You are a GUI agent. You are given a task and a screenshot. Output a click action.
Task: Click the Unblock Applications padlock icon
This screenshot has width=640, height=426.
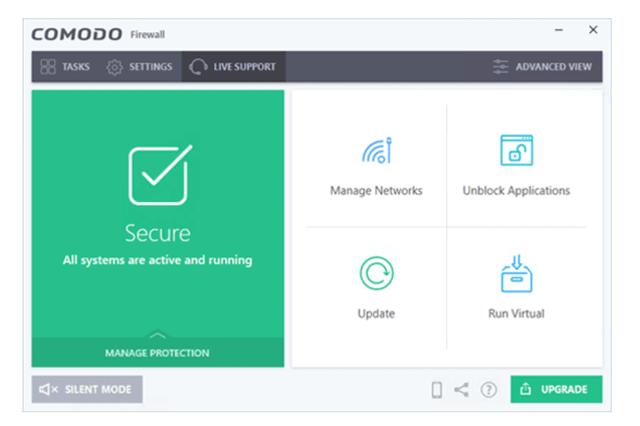pos(516,152)
